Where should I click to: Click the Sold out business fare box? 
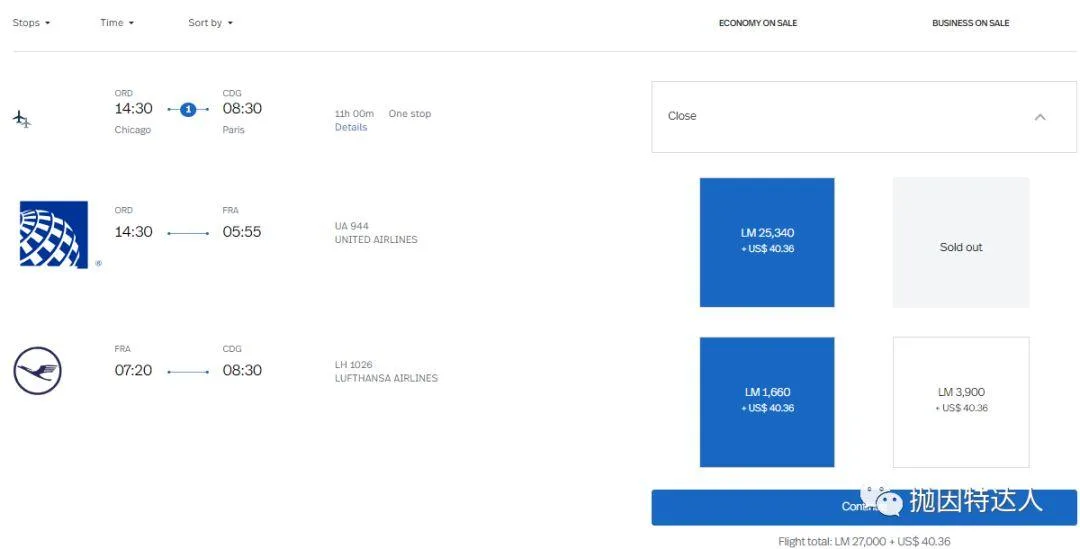point(961,247)
